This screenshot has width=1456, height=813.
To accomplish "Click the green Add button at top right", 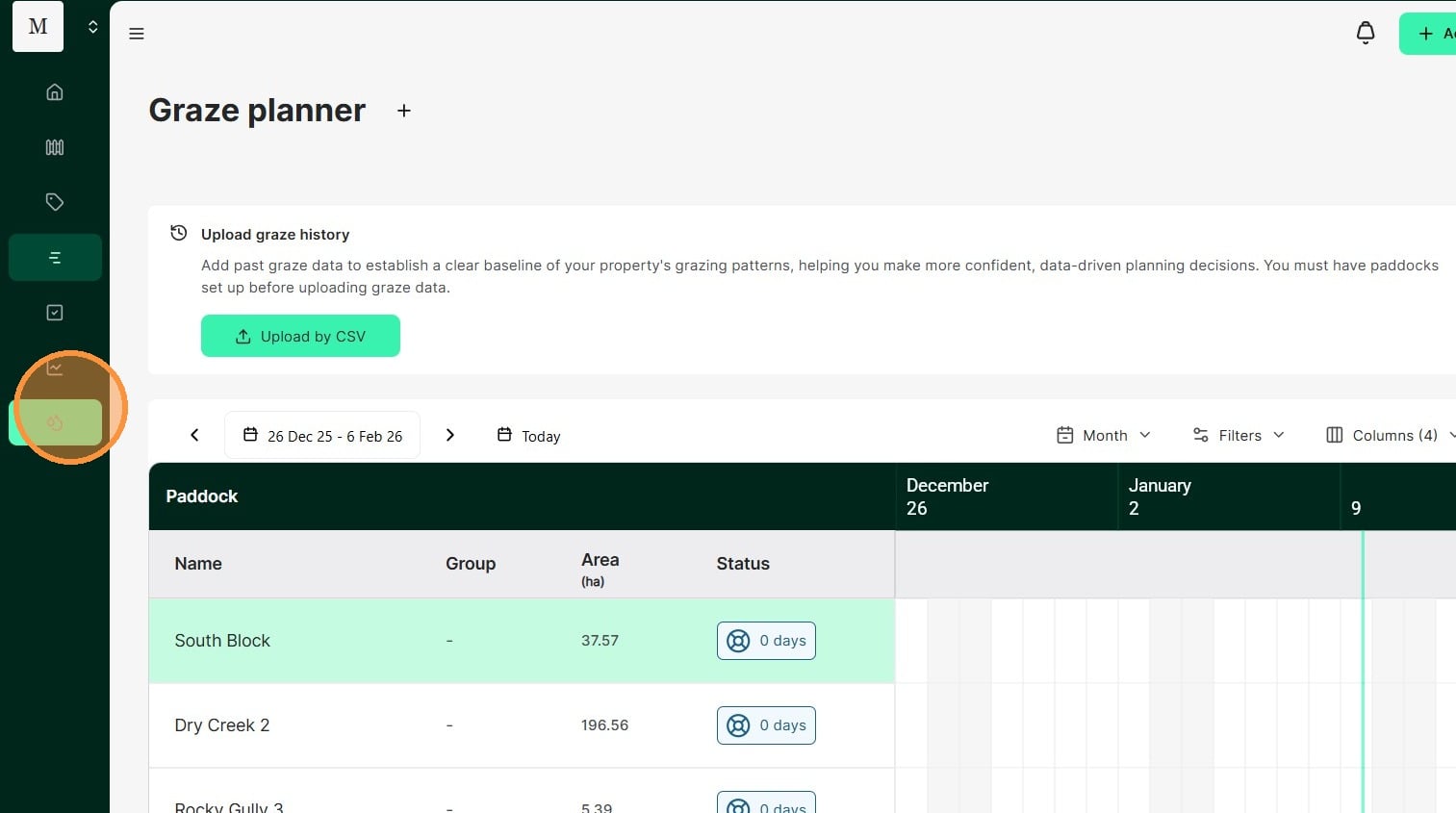I will coord(1428,34).
